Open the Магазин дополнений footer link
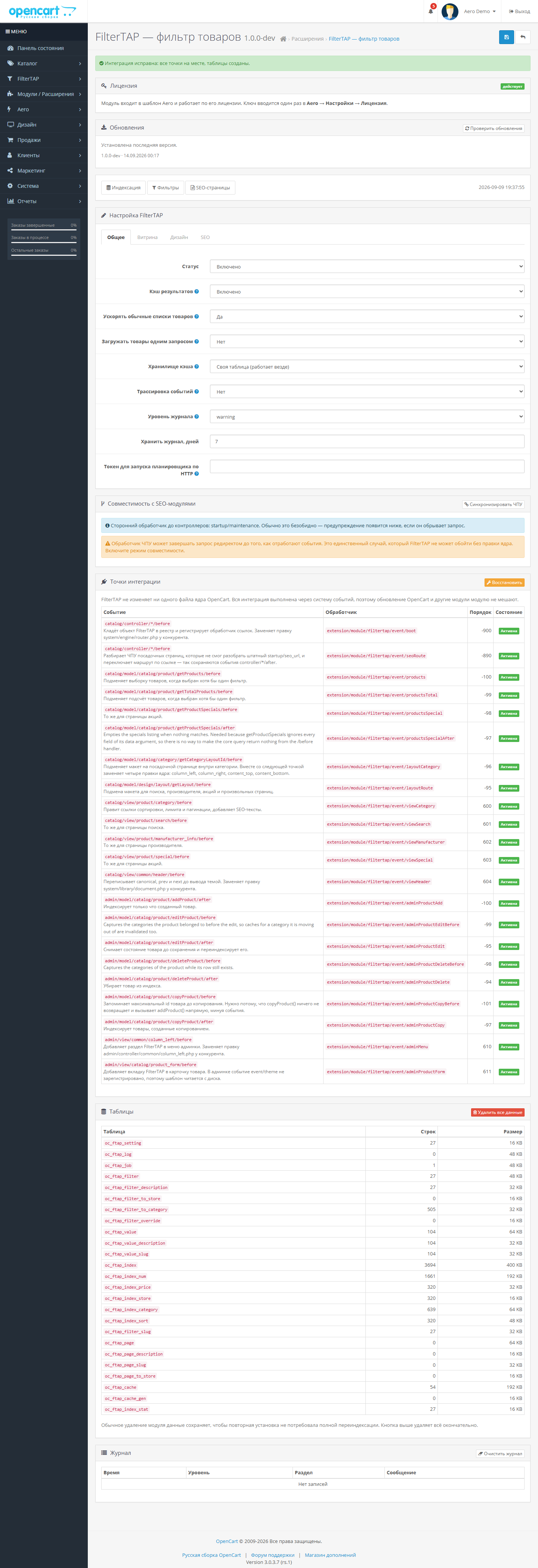The height and width of the screenshot is (1568, 538). [x=330, y=1555]
